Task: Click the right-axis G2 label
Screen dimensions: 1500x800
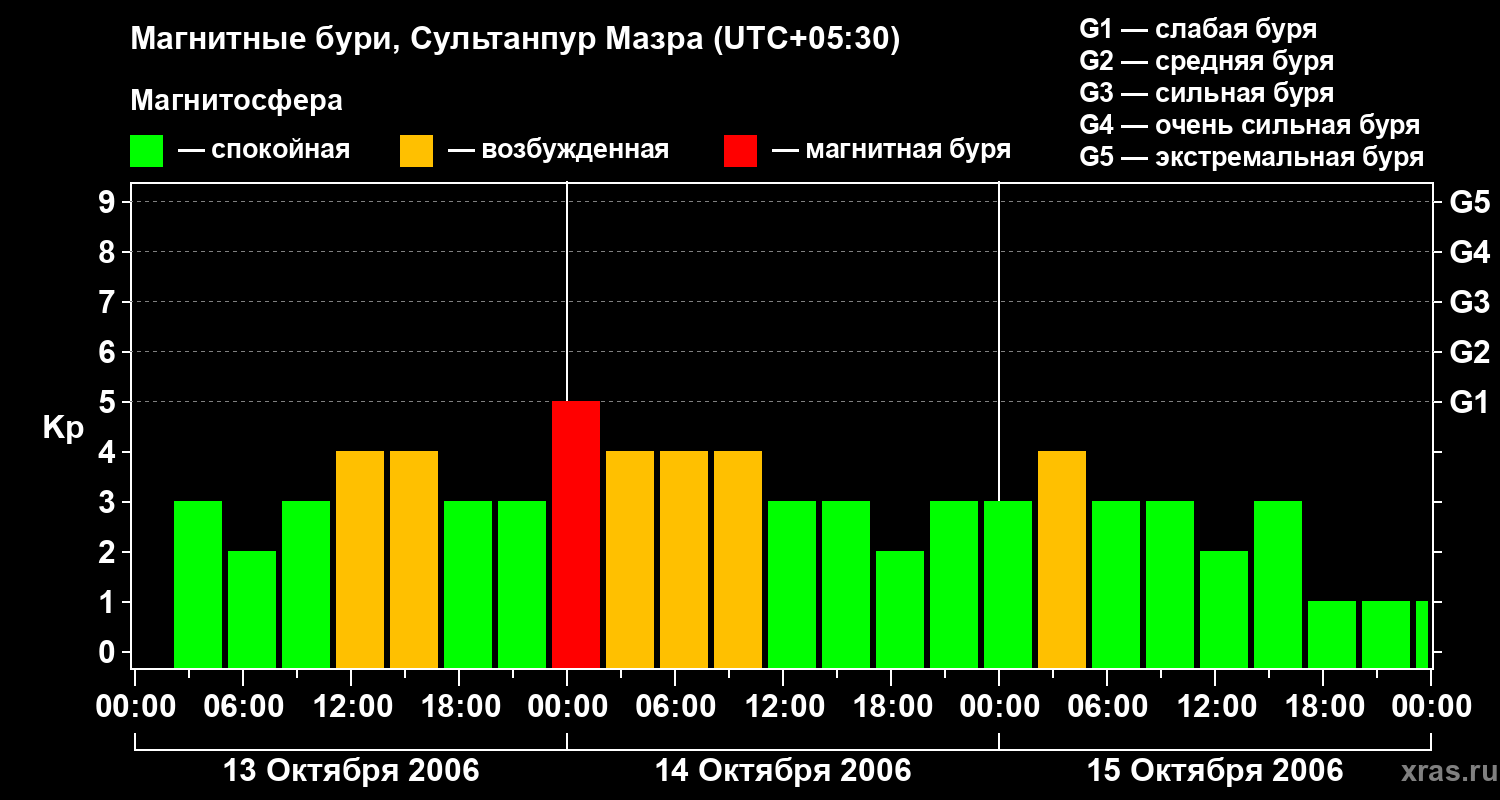Action: (1470, 353)
